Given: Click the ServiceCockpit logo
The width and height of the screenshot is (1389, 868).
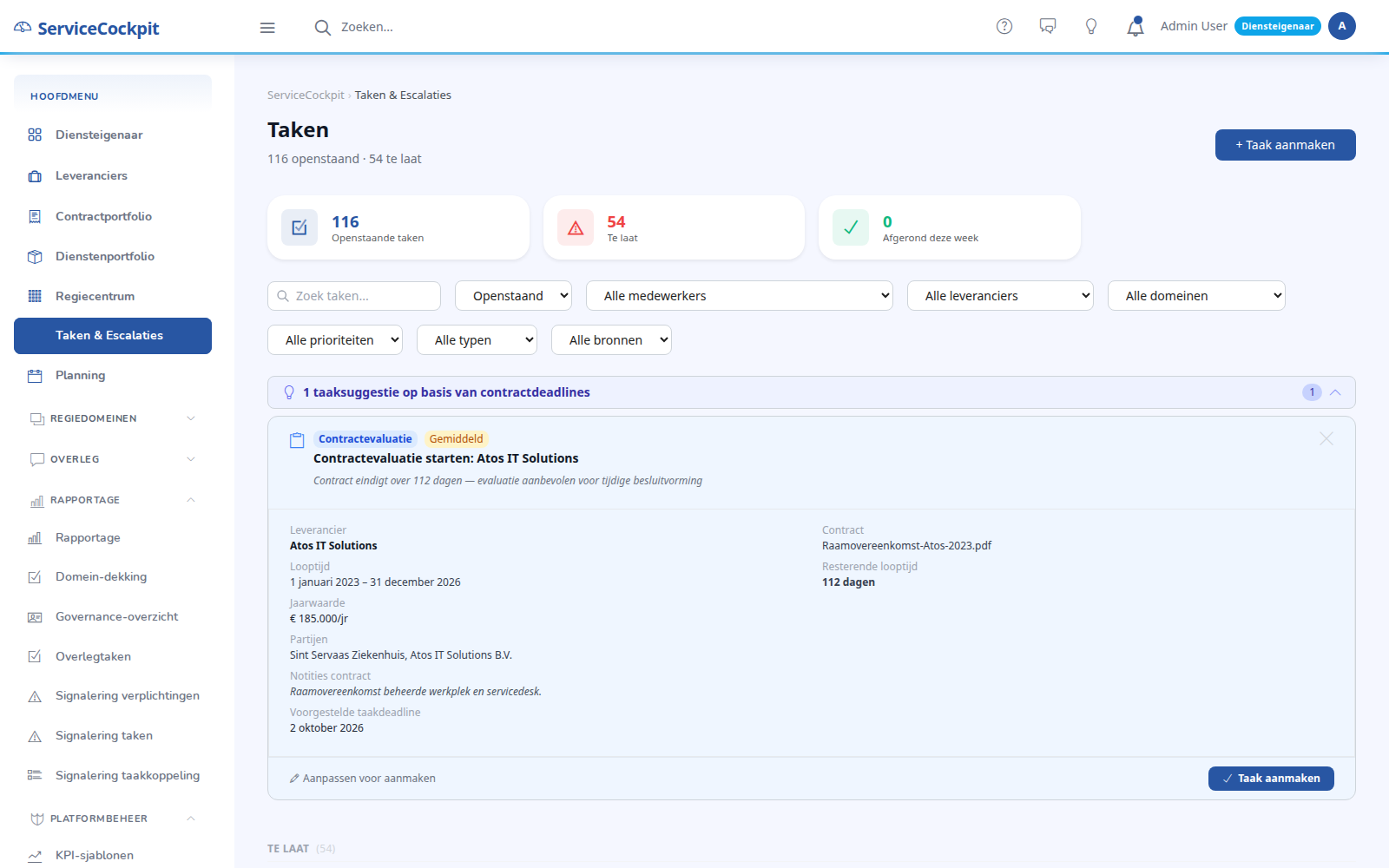Looking at the screenshot, I should [87, 28].
